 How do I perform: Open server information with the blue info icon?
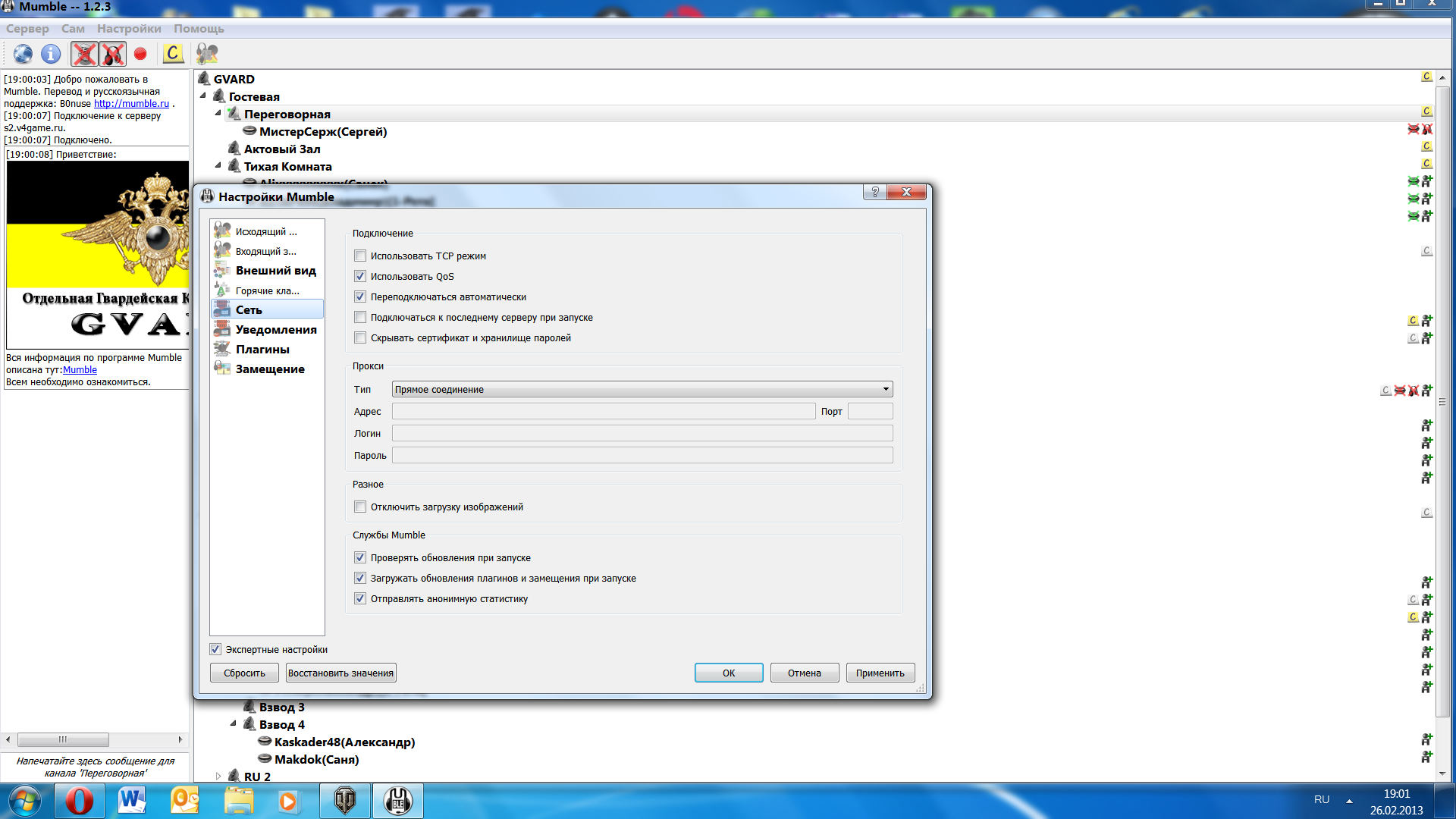pyautogui.click(x=51, y=54)
